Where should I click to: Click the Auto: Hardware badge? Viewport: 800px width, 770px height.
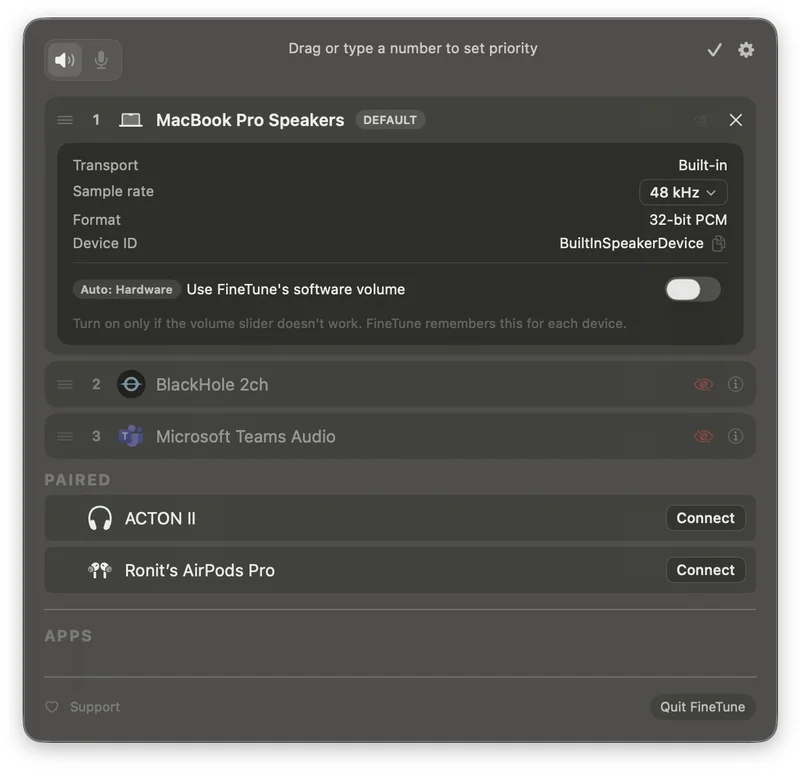(x=127, y=289)
